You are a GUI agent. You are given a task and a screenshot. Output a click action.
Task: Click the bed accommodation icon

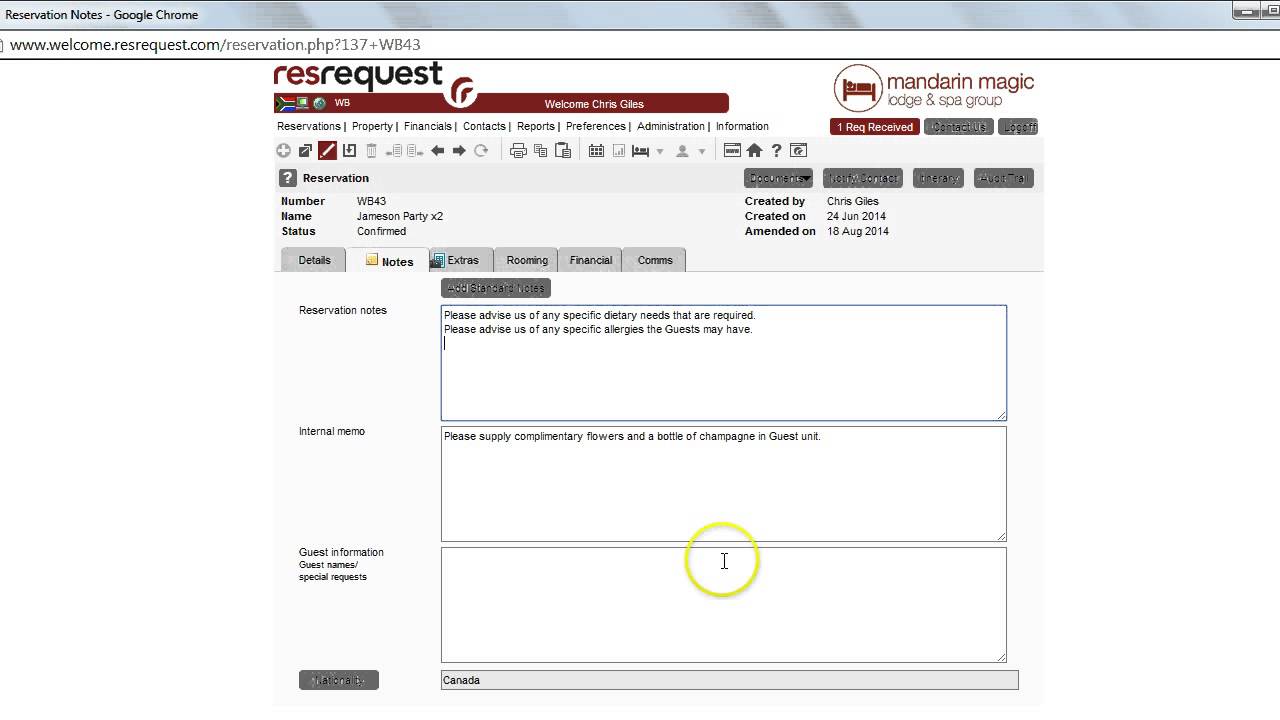pos(641,151)
